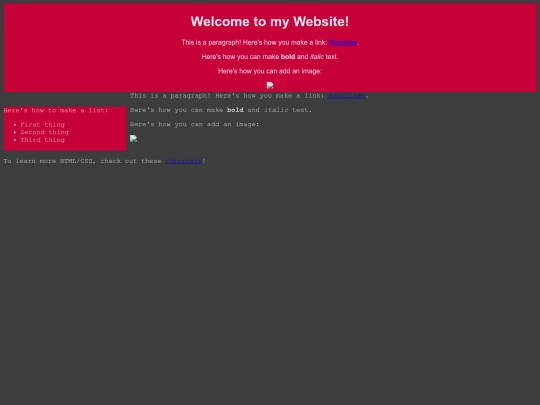Open the Neocities link in the gray paragraph

click(x=347, y=96)
